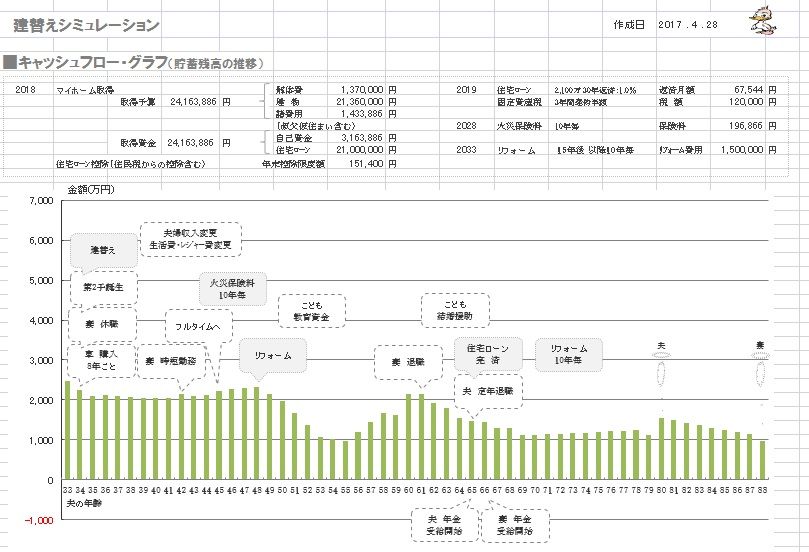809x552 pixels.
Task: Click the duck mascot image beside the date
Action: pos(763,21)
